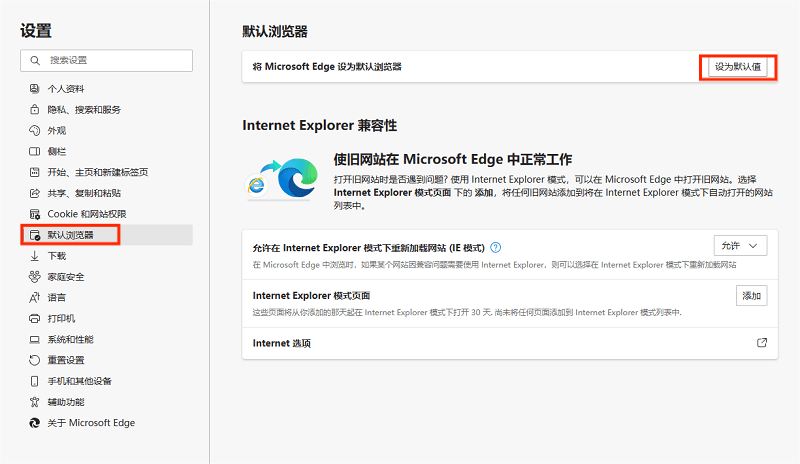Open 关于 Microsoft Edge page
The height and width of the screenshot is (464, 800).
click(x=107, y=423)
